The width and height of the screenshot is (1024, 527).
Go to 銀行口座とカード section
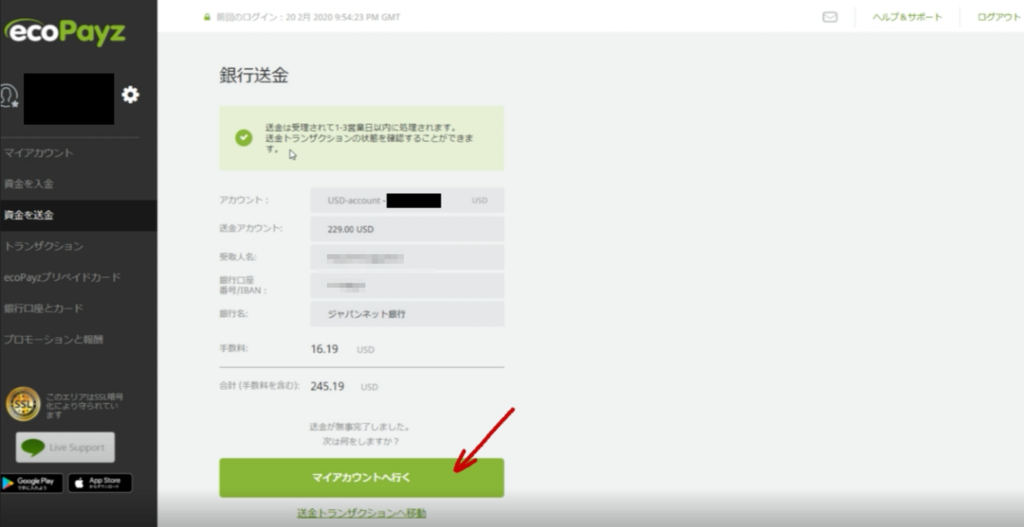pos(43,308)
